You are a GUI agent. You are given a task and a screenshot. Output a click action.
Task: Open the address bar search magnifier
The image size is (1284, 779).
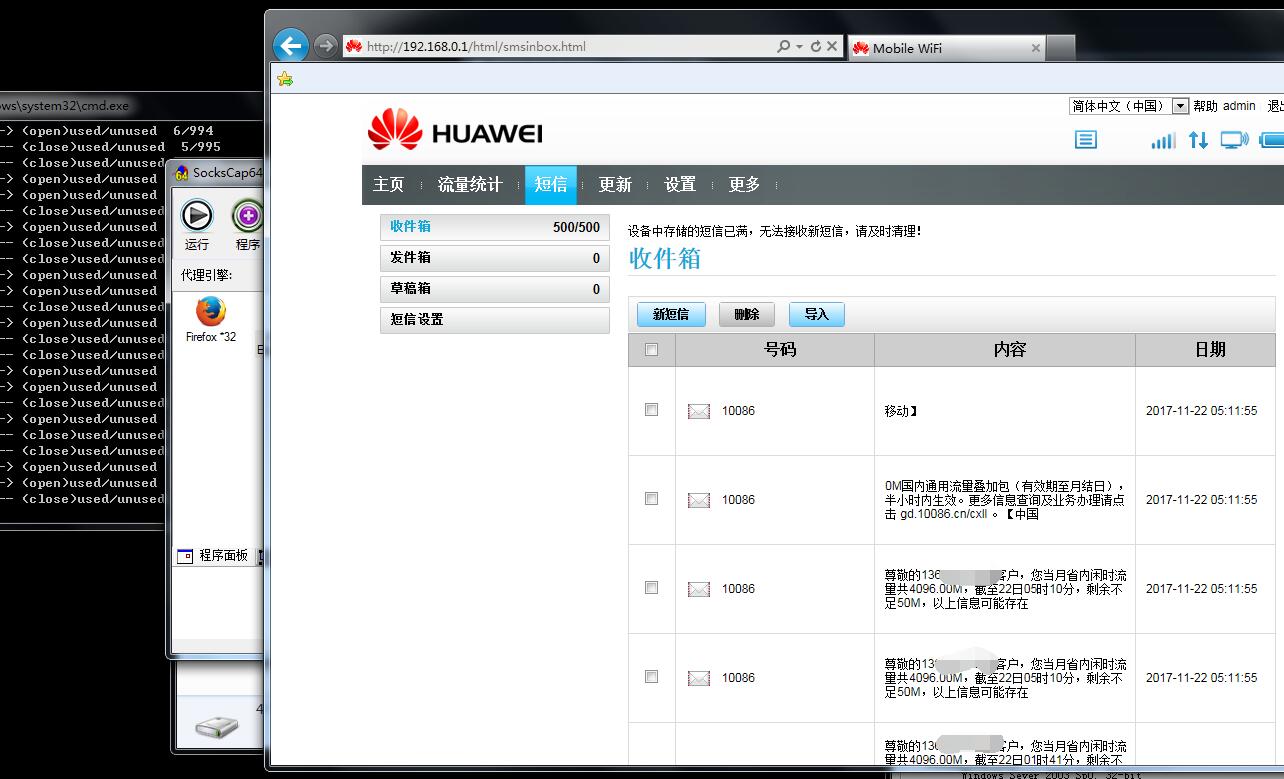(783, 46)
